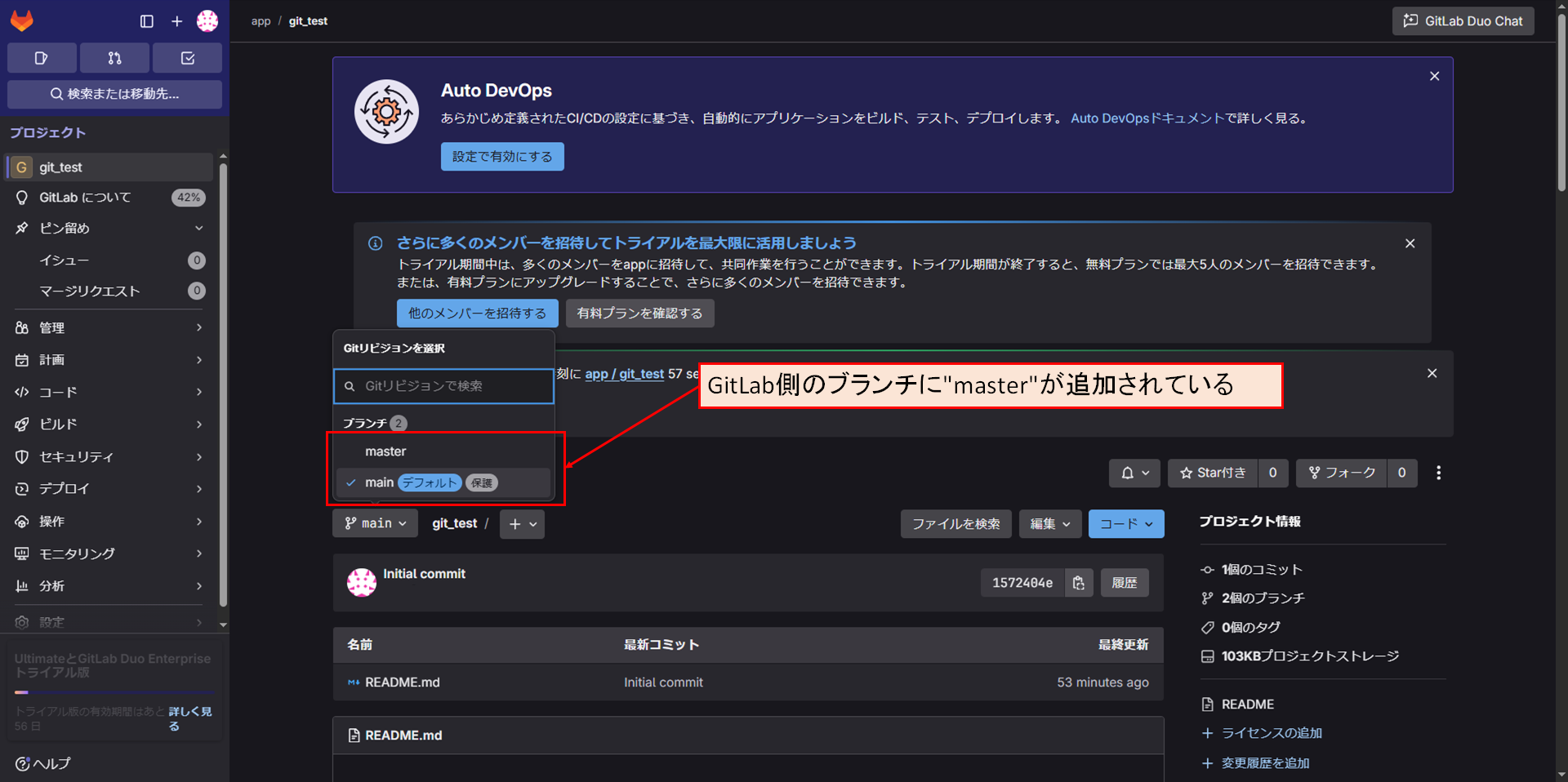The height and width of the screenshot is (782, 1568).
Task: Dismiss the invite members trial alert
Action: pos(1410,243)
